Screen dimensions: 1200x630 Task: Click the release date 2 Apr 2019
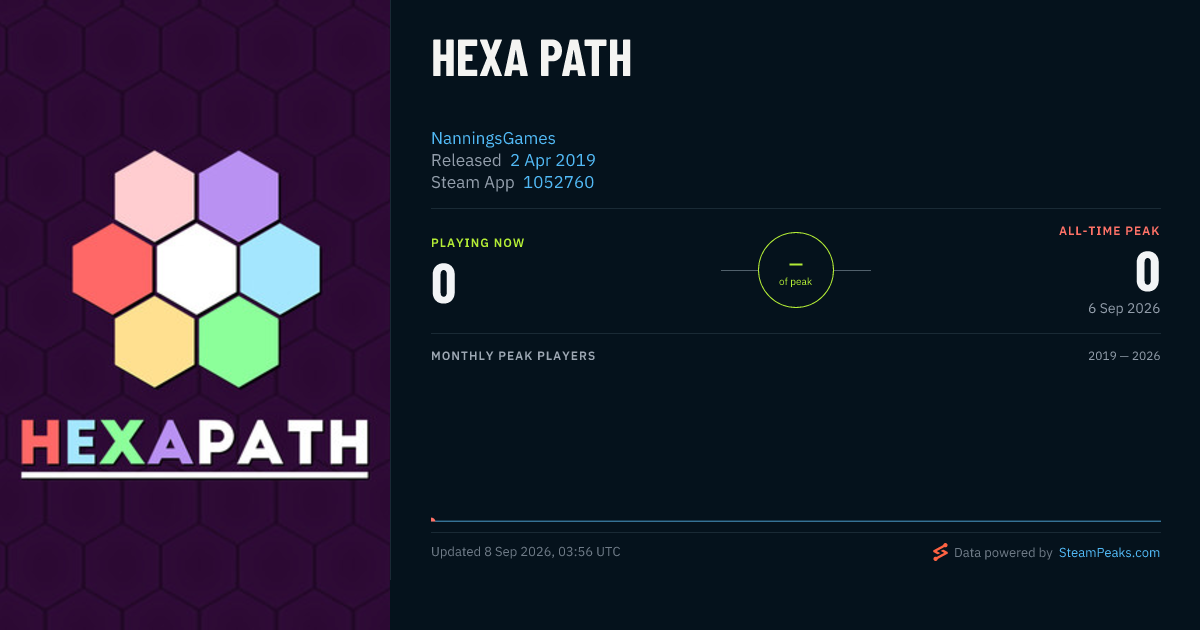point(553,160)
